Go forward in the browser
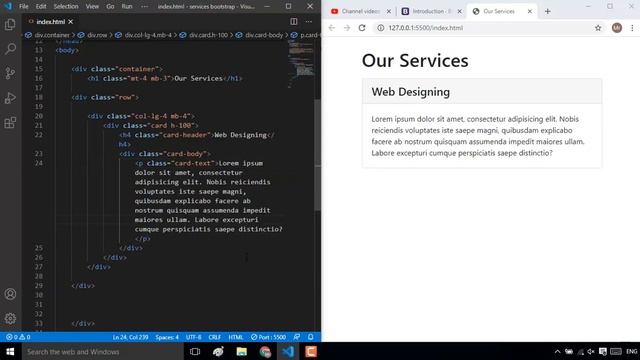 pyautogui.click(x=347, y=28)
